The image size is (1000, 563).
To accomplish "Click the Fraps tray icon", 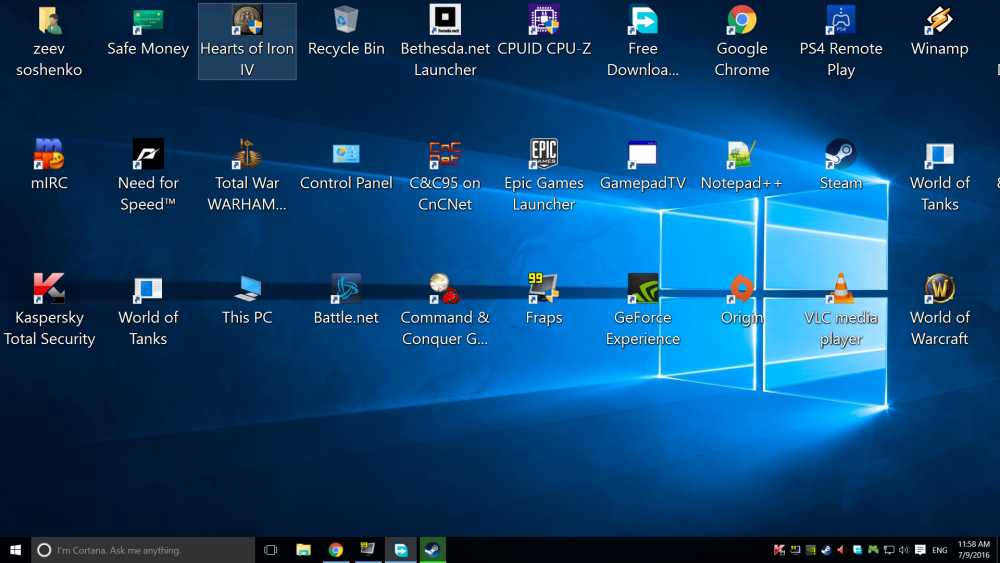I will coord(795,550).
